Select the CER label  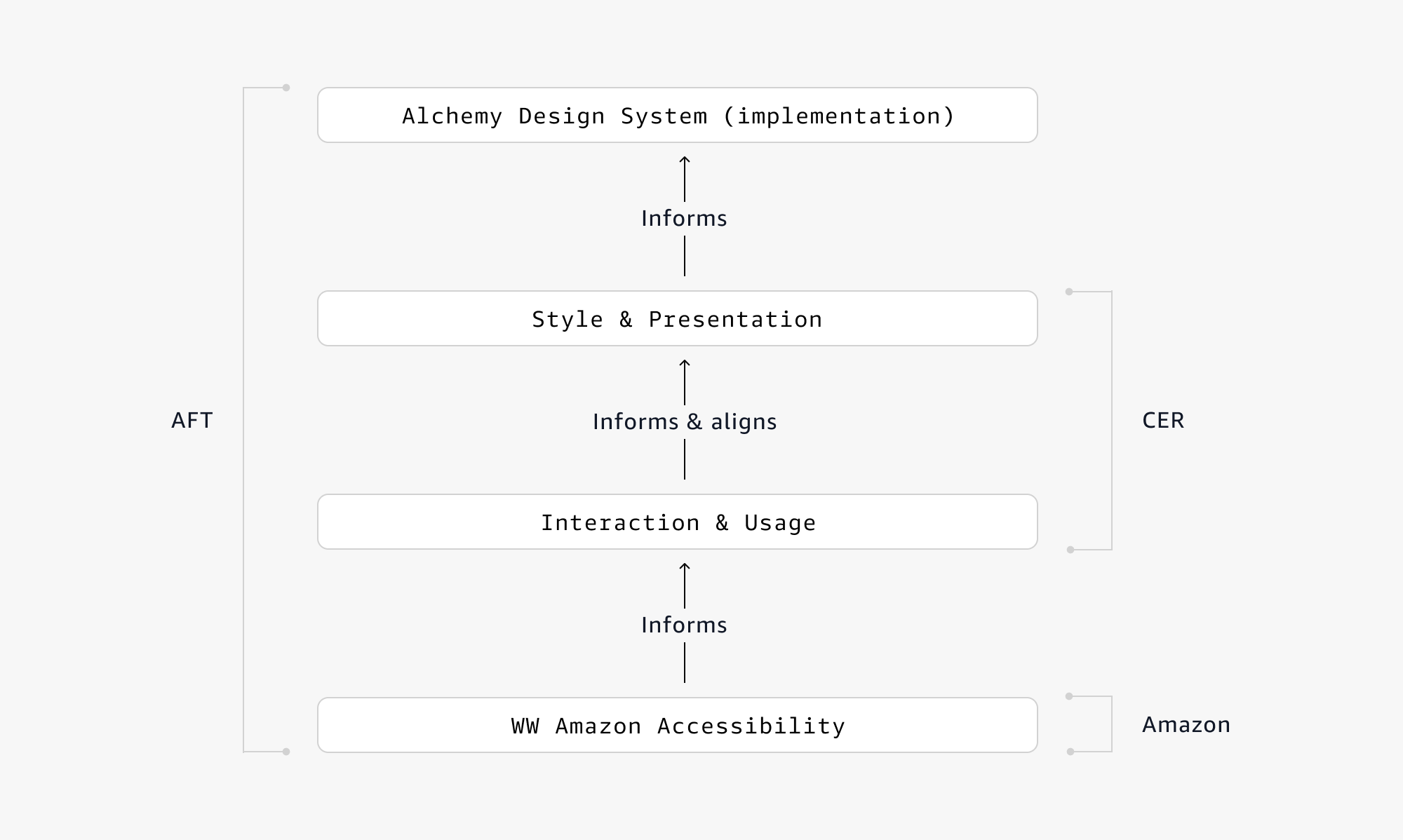coord(1162,420)
